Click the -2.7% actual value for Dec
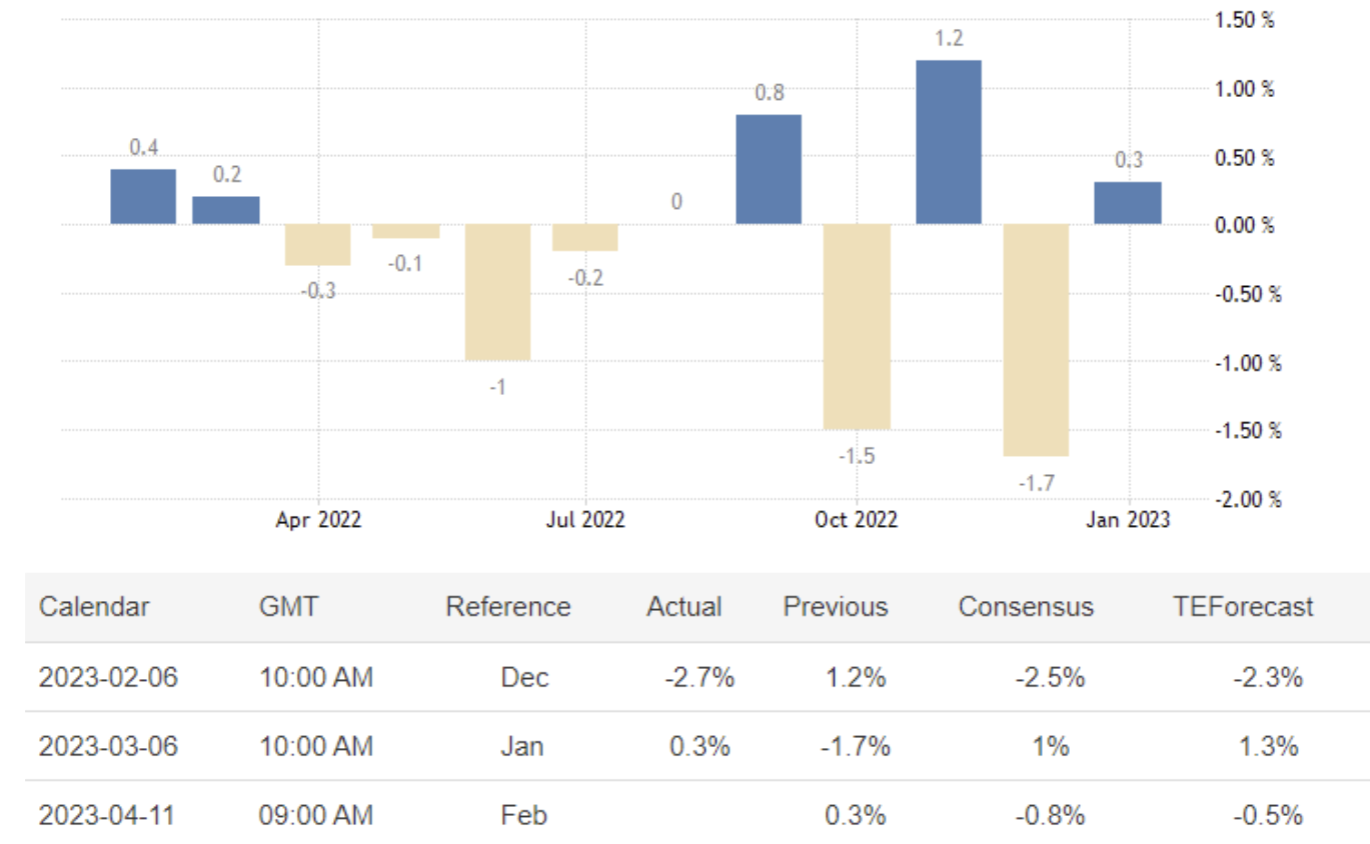1370x844 pixels. (699, 678)
